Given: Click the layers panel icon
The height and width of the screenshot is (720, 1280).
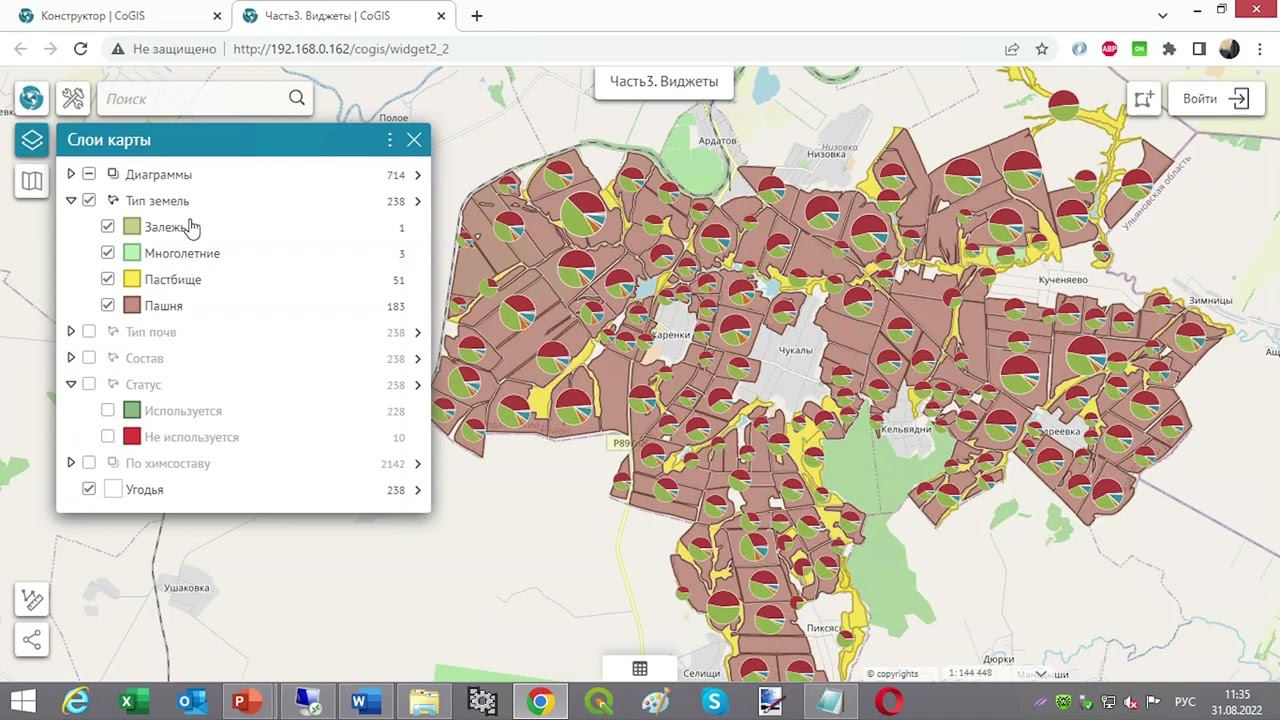Looking at the screenshot, I should (32, 140).
